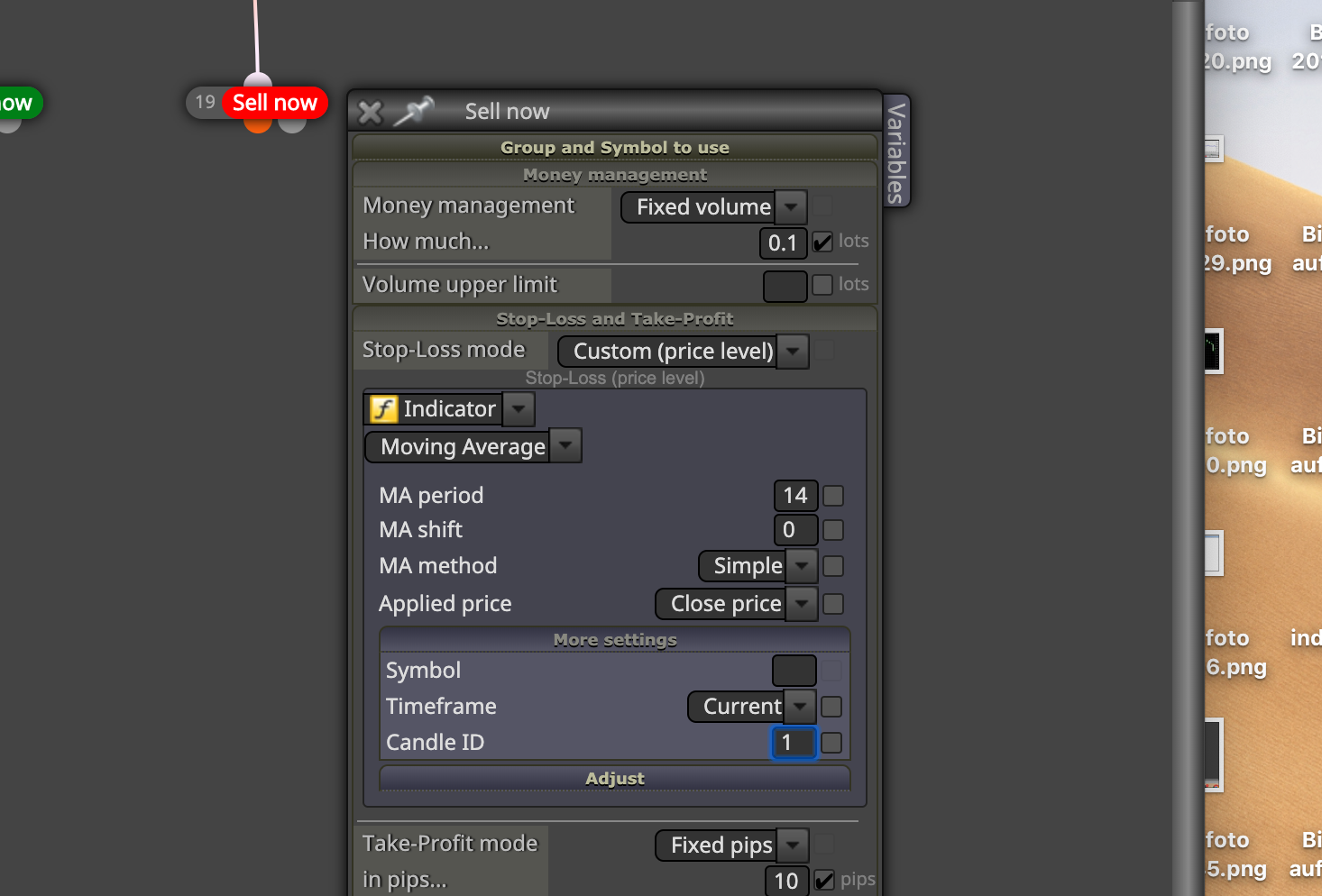Open the Fixed volume dropdown

[x=713, y=207]
